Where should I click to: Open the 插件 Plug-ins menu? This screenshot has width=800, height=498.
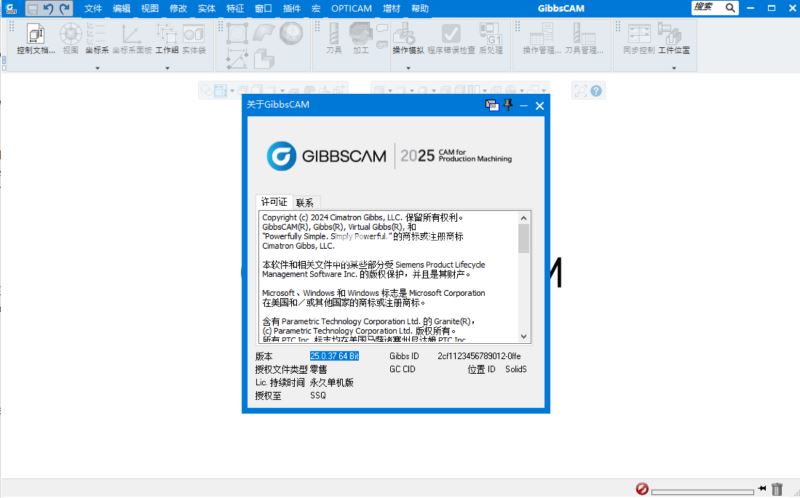click(292, 9)
